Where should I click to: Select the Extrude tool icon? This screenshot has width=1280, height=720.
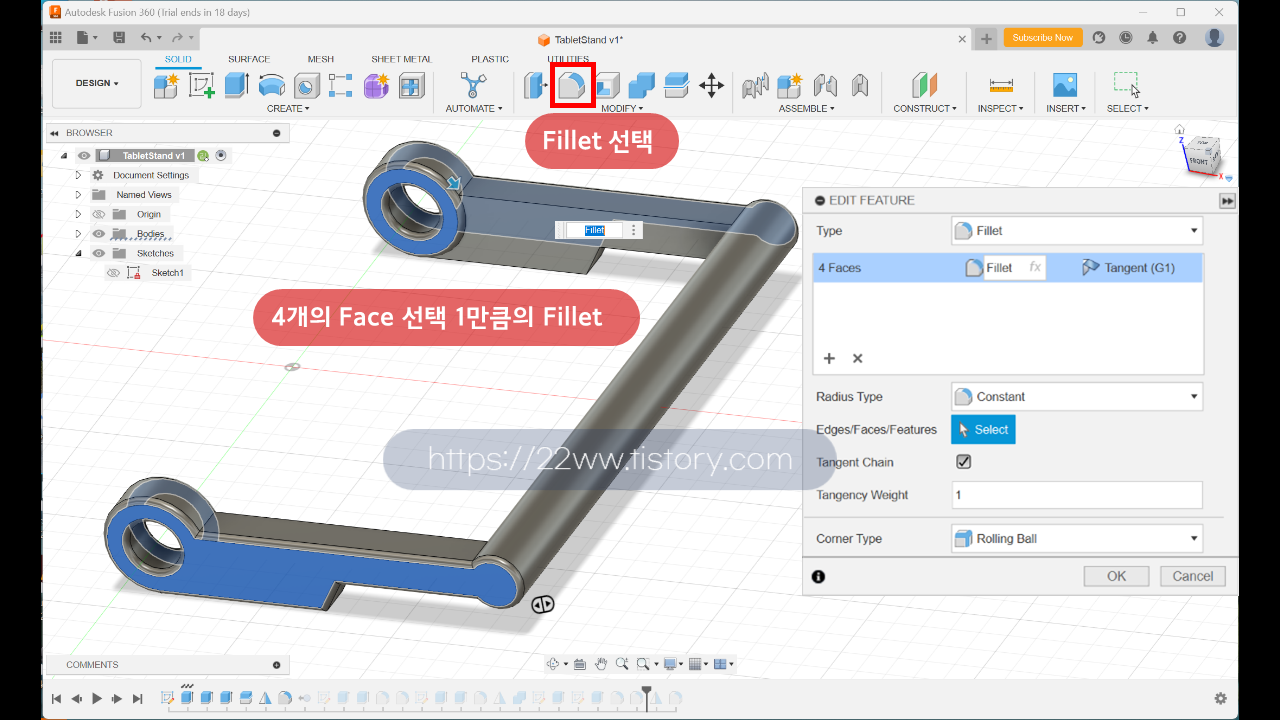click(x=236, y=85)
